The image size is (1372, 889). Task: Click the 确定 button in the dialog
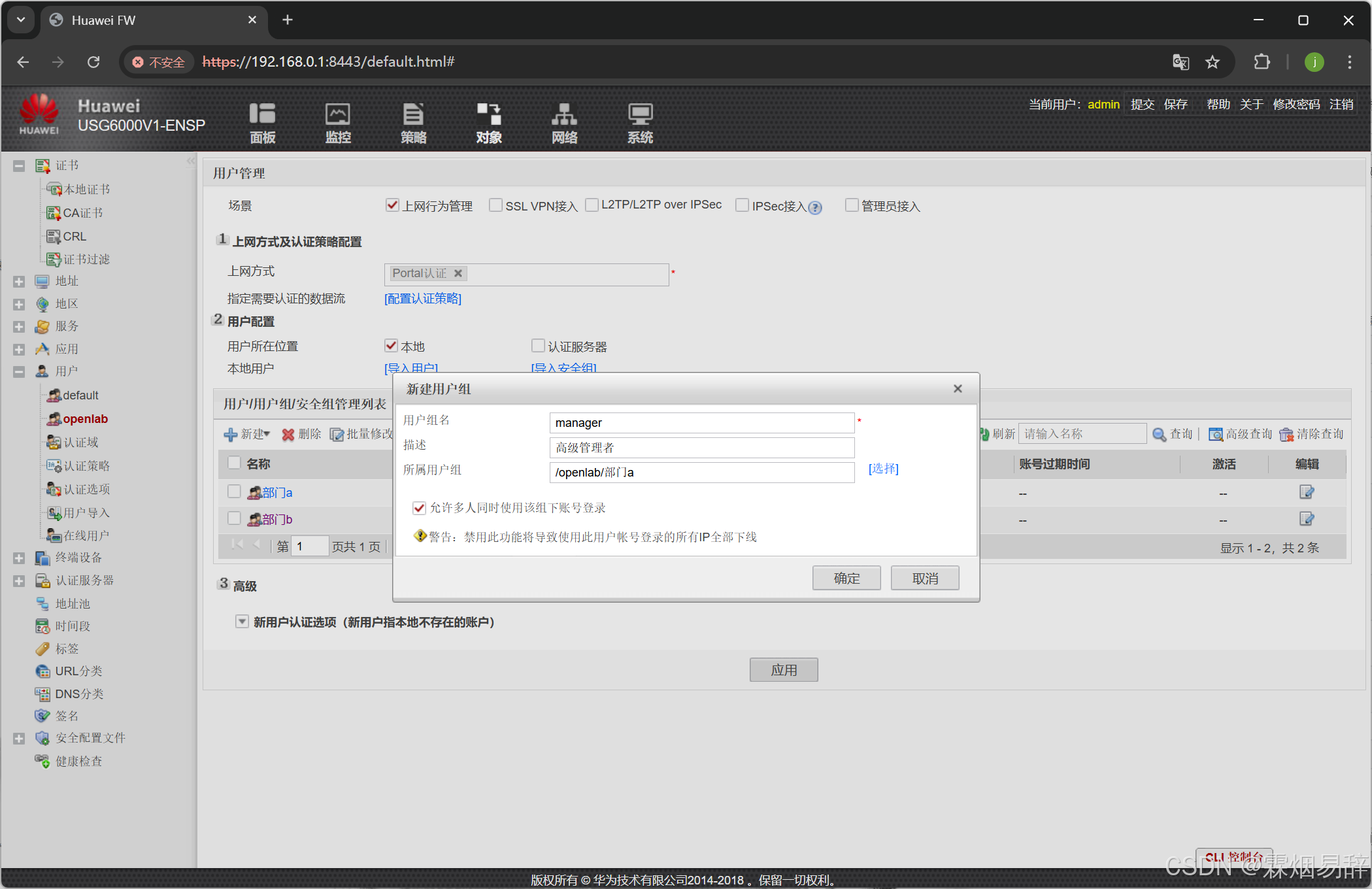tap(846, 579)
